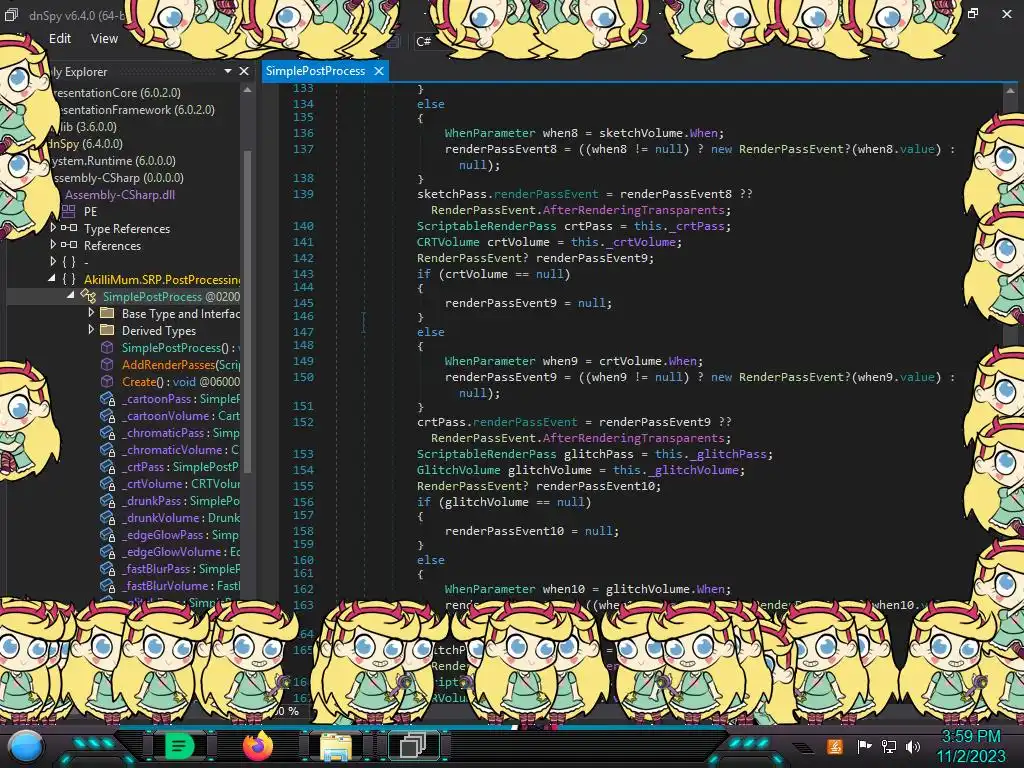Select the Assembly-CSharp.dll module node
Image resolution: width=1024 pixels, height=768 pixels.
coord(120,195)
